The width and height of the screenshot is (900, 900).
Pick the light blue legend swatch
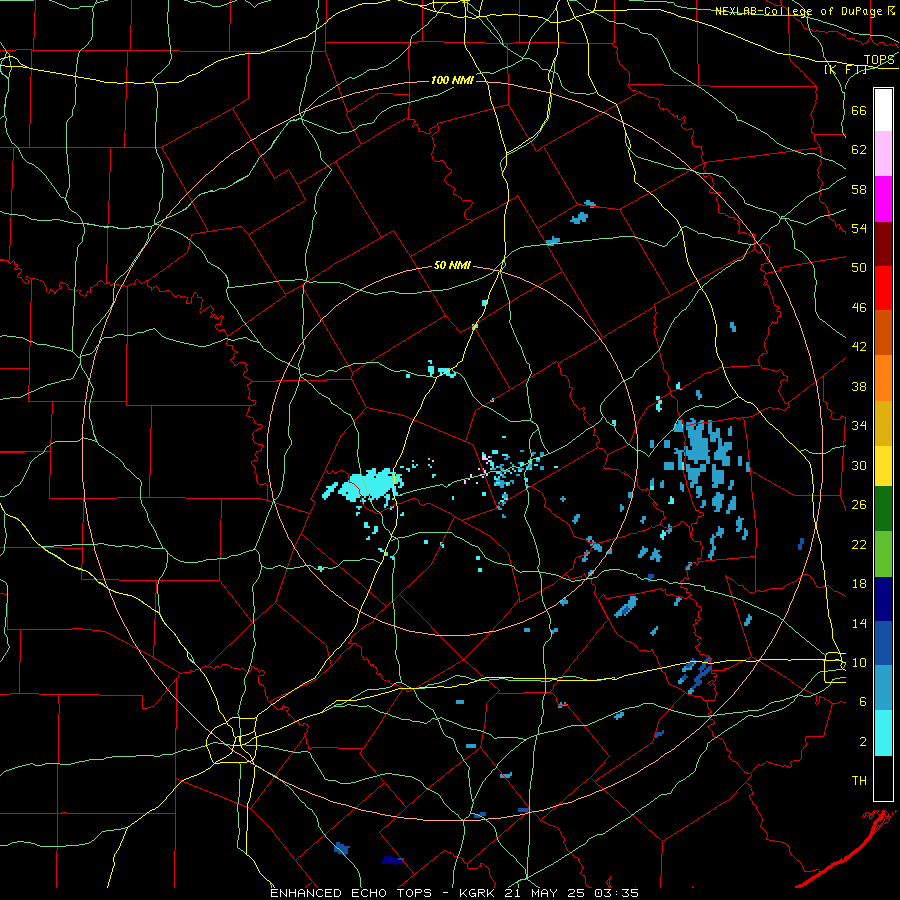click(x=883, y=688)
